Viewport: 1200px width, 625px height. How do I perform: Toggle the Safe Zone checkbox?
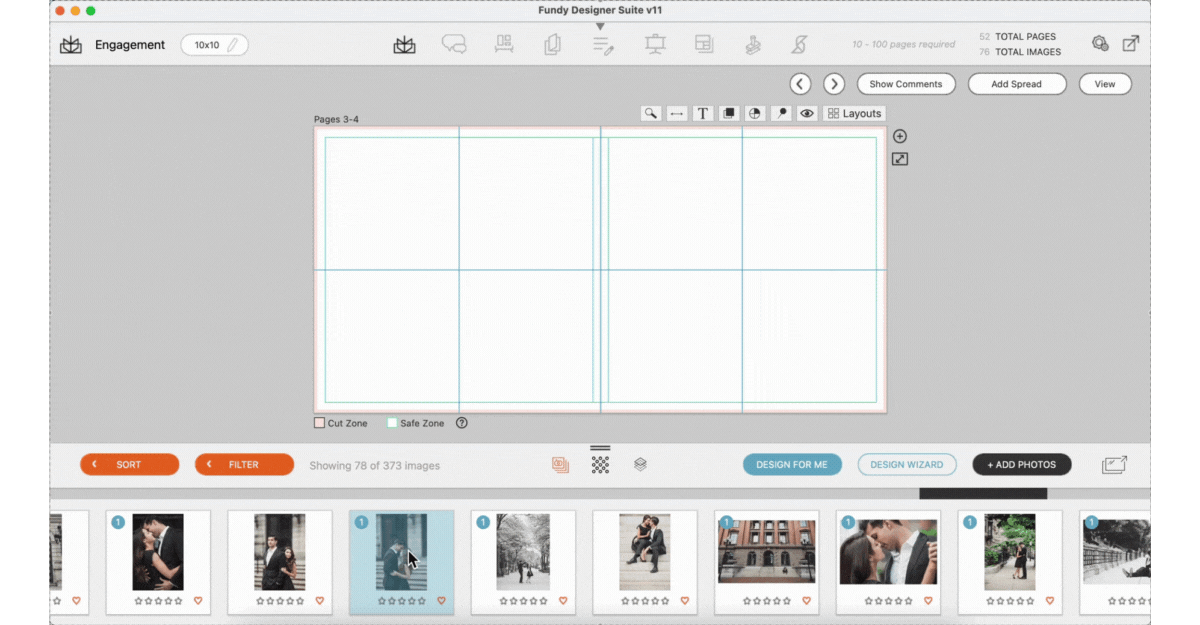point(392,423)
